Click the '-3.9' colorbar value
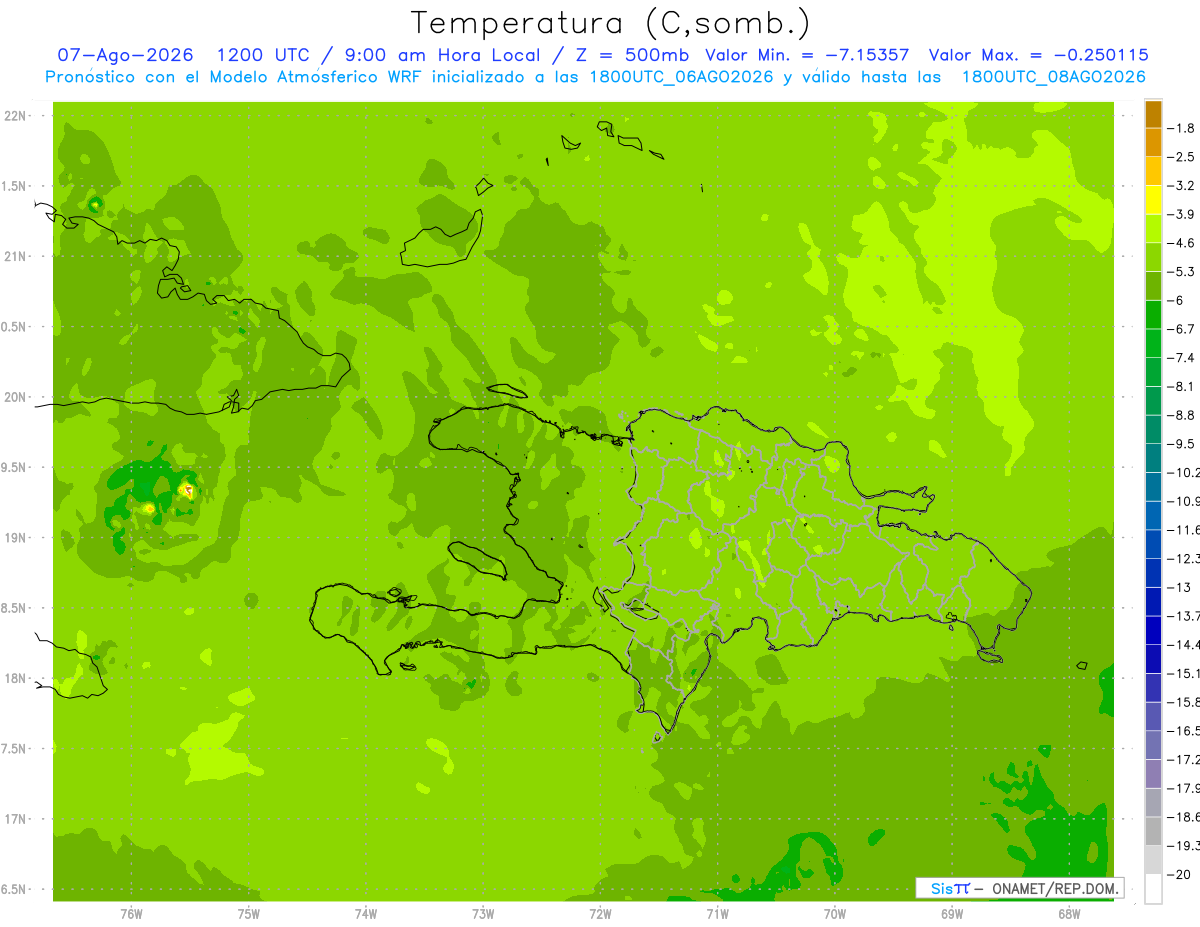The width and height of the screenshot is (1200, 927). point(1182,214)
